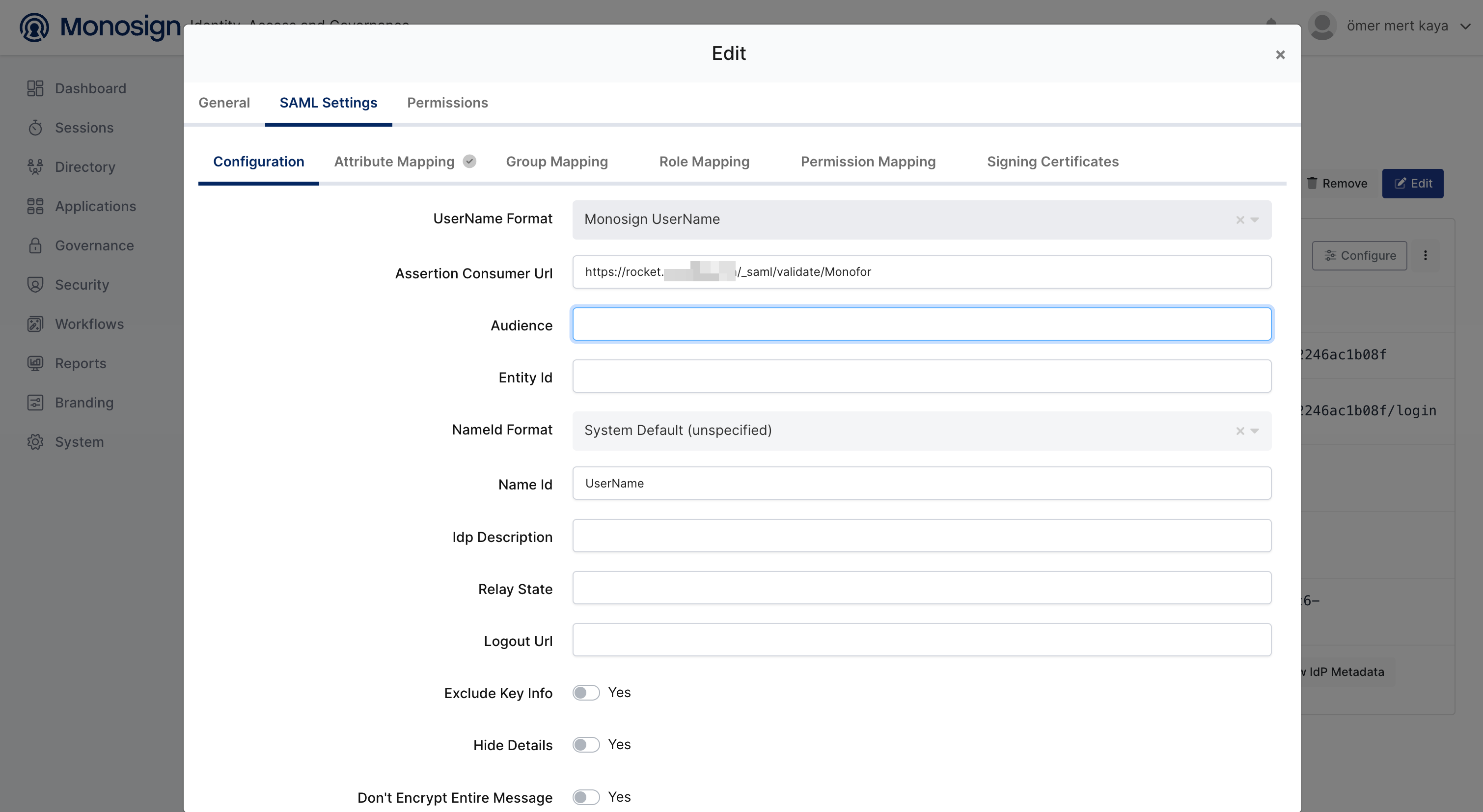Open the three-dot more options menu
This screenshot has height=812, width=1483.
click(x=1425, y=255)
